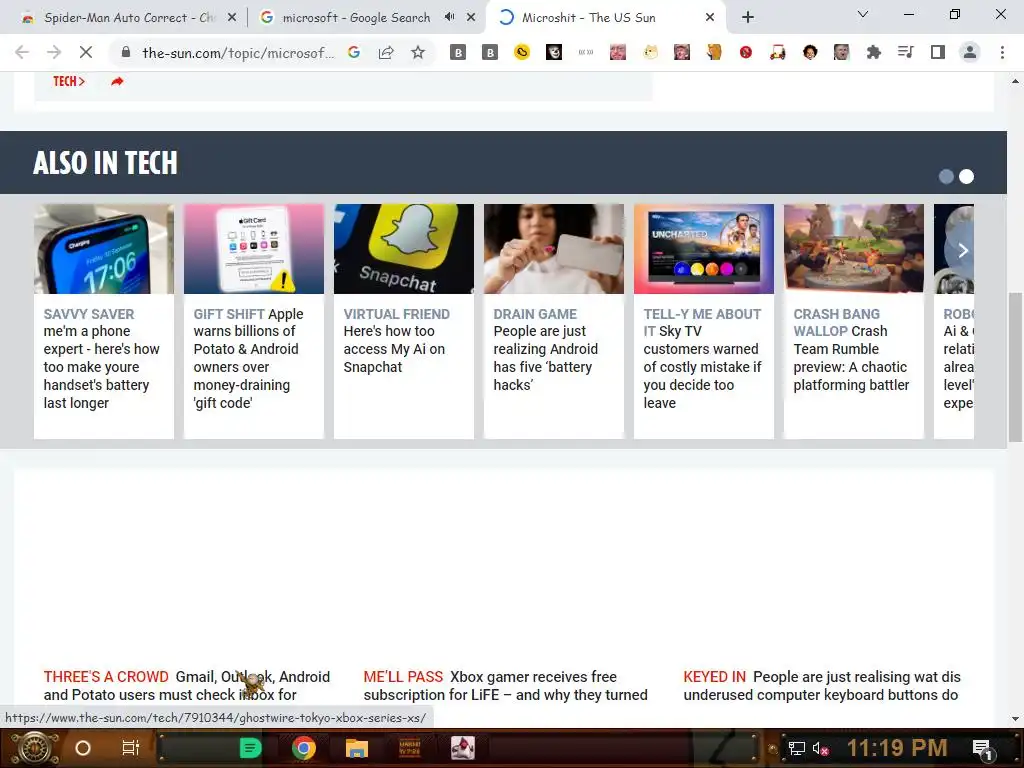Click the Doge dog extension icon

point(650,52)
